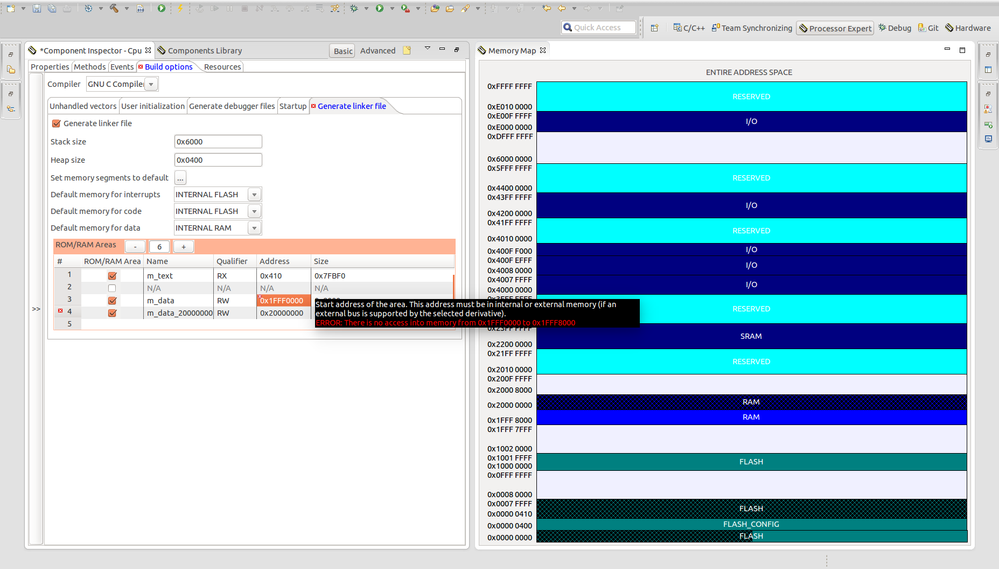This screenshot has width=999, height=569.
Task: Click the Open Task folder toolbar icon
Action: coord(450,8)
